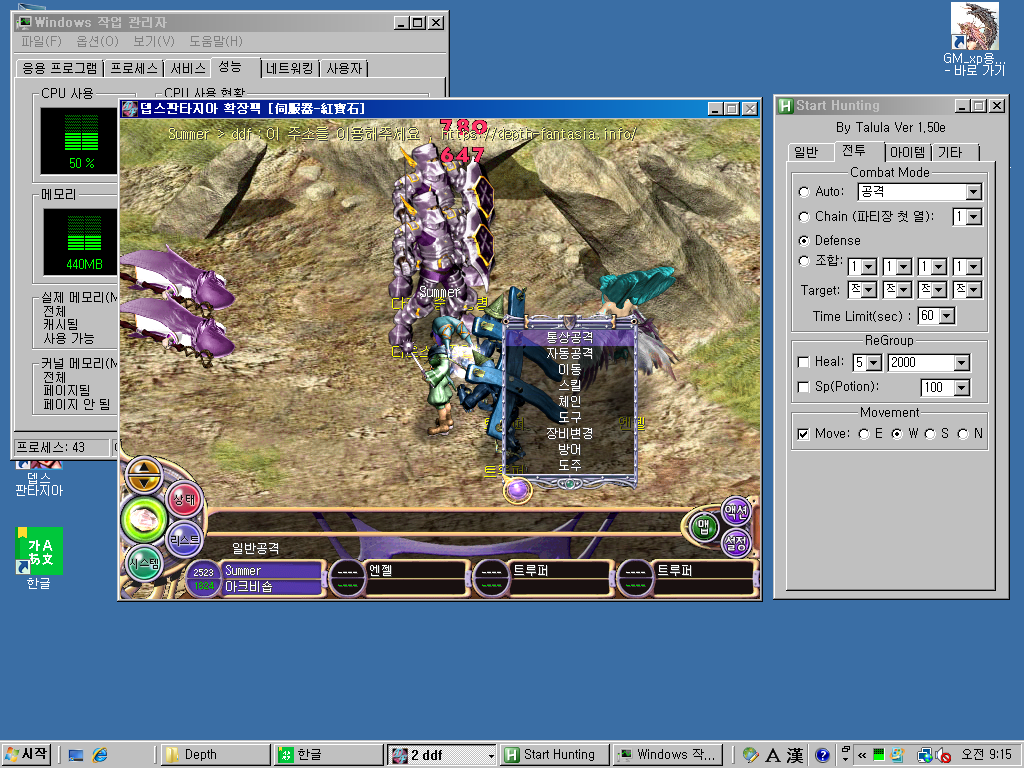Open the first 조합 number dropdown
Viewport: 1024px width, 768px height.
pos(869,267)
